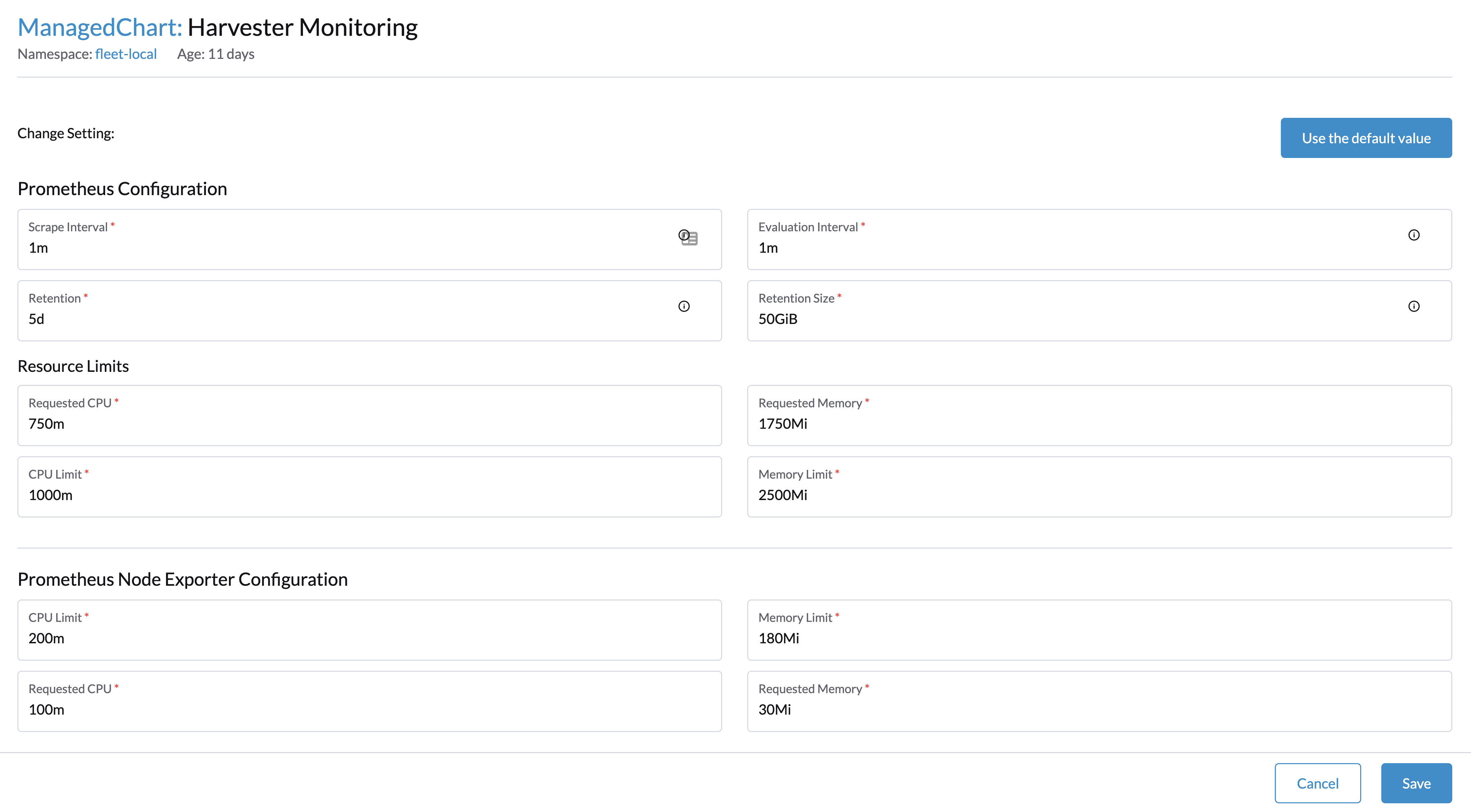Click the Change Setting: label

[66, 133]
